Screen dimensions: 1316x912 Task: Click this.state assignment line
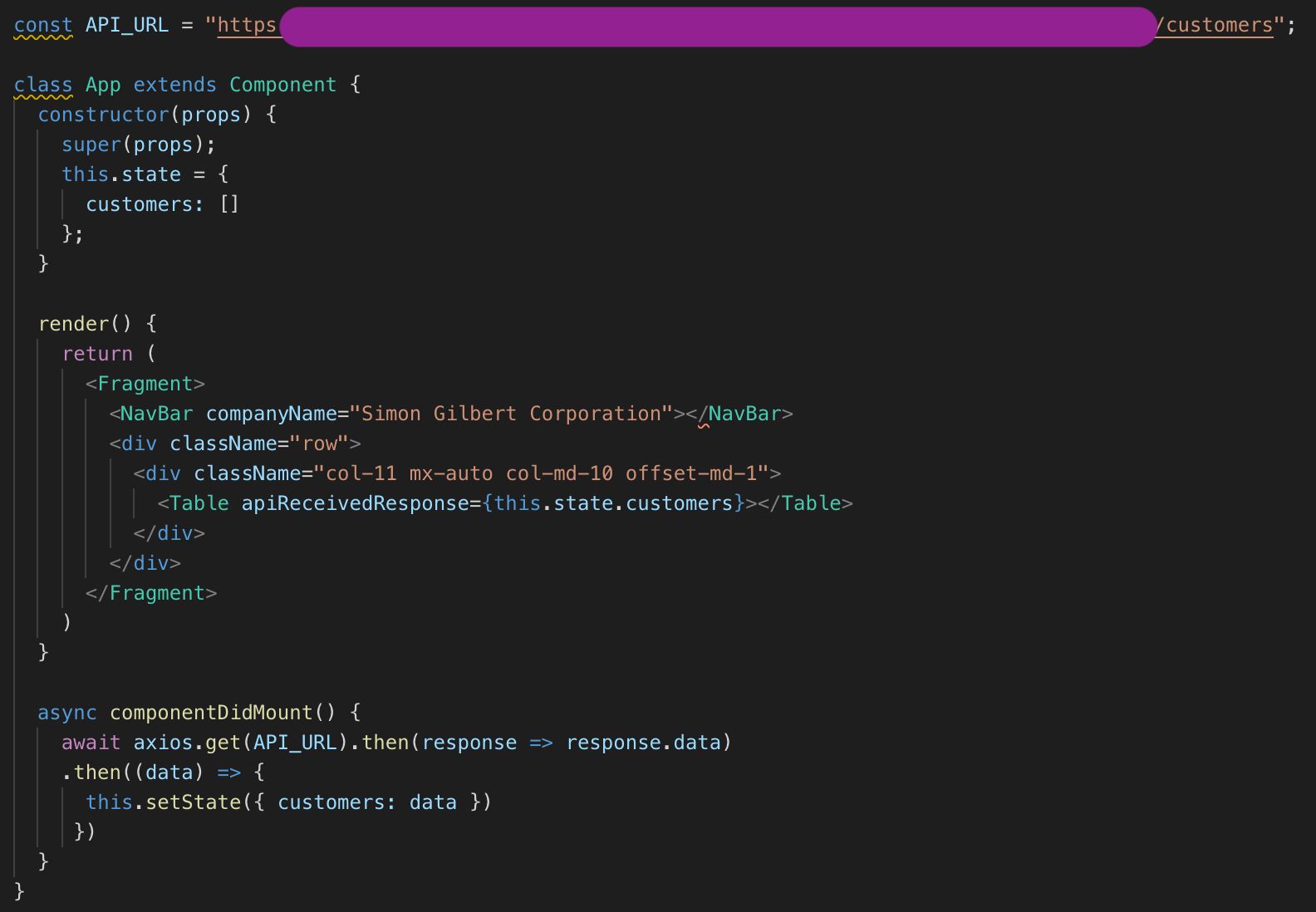point(145,174)
